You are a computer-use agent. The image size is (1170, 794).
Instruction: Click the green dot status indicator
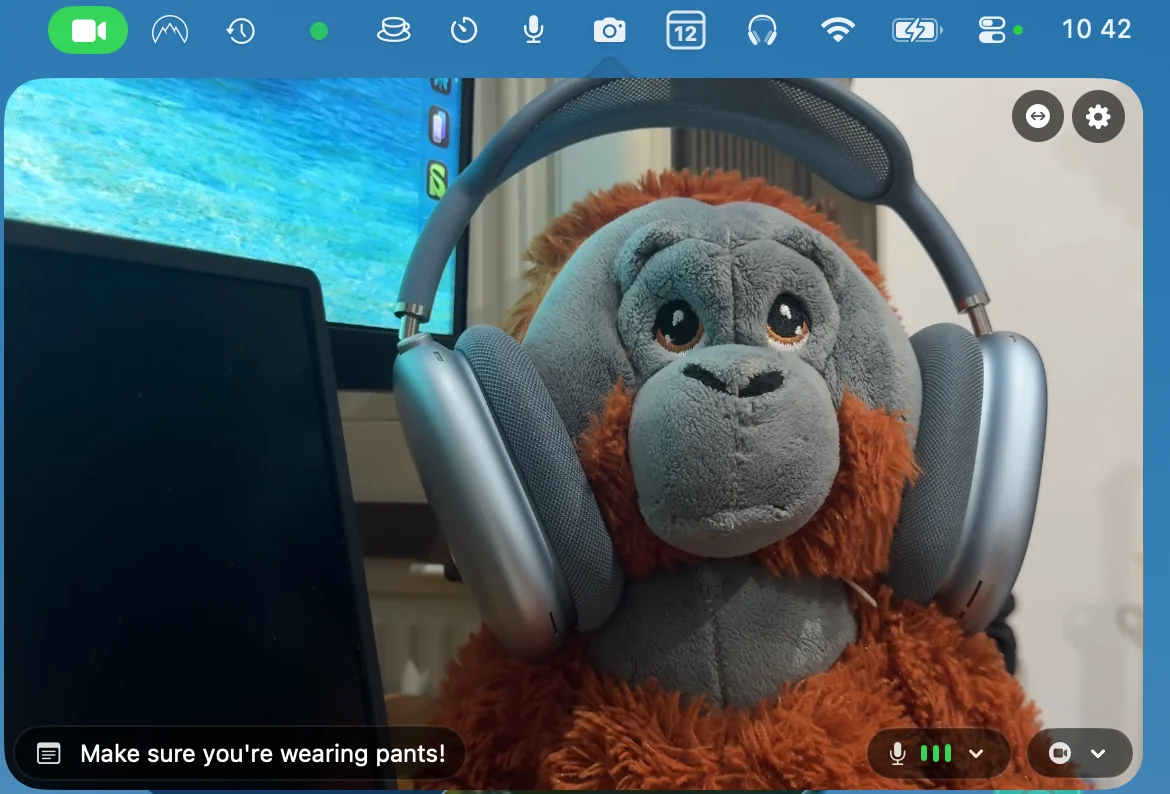click(319, 31)
